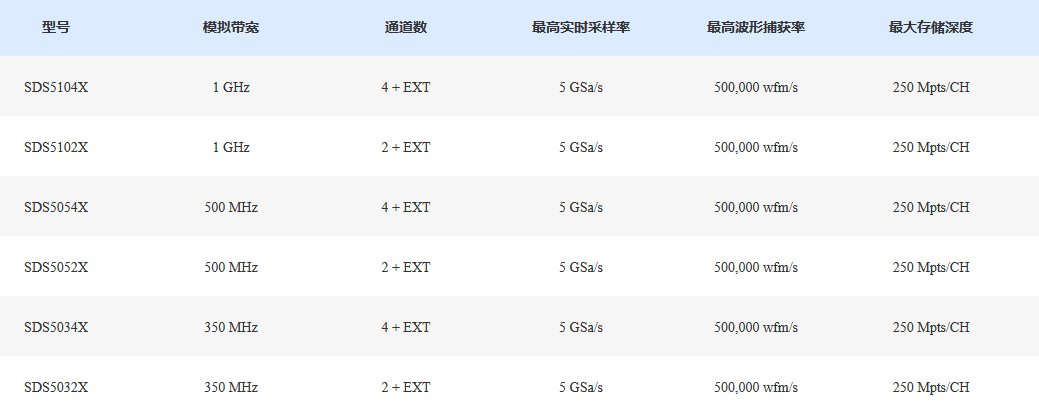
Task: Select the SDS5104X model name
Action: coord(56,88)
